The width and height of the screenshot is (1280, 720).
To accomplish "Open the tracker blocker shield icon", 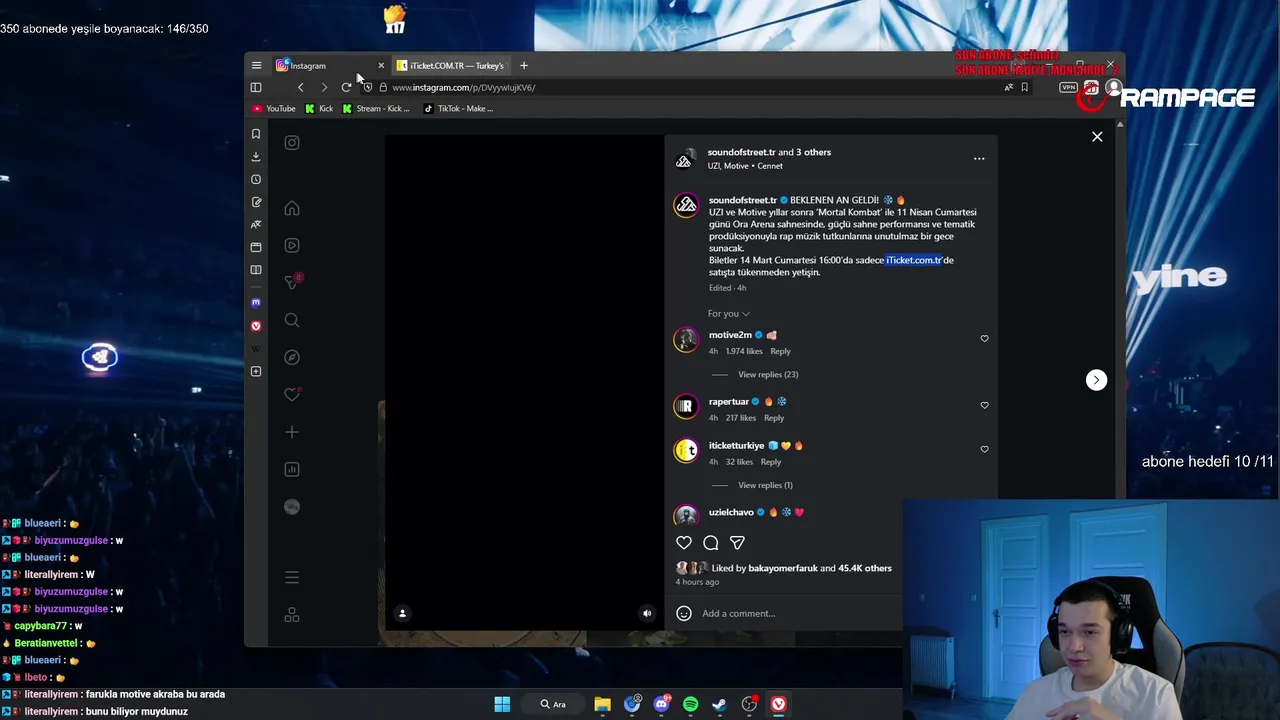I will tap(367, 87).
